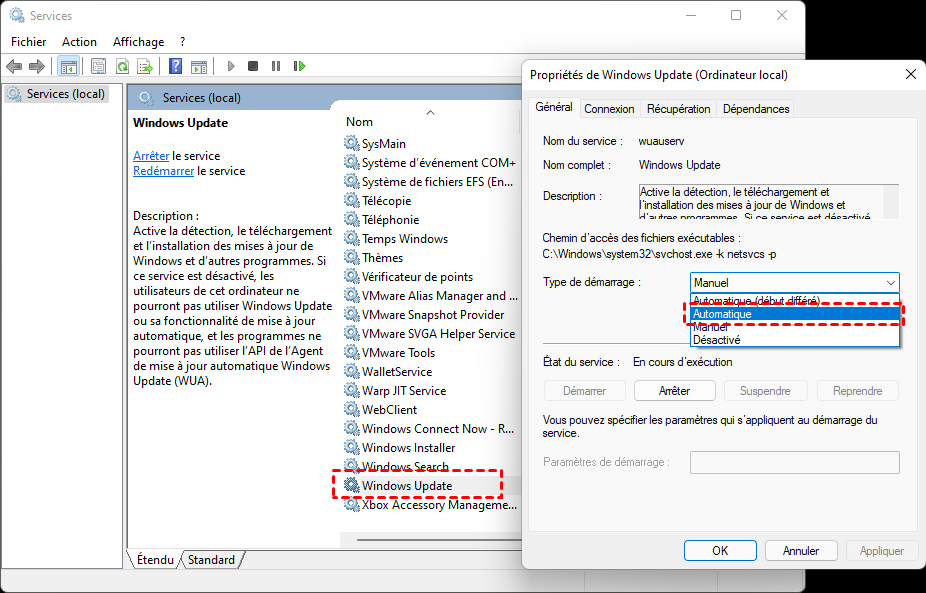This screenshot has height=593, width=926.
Task: Click the gear icon next to VMware Tools
Action: click(351, 353)
